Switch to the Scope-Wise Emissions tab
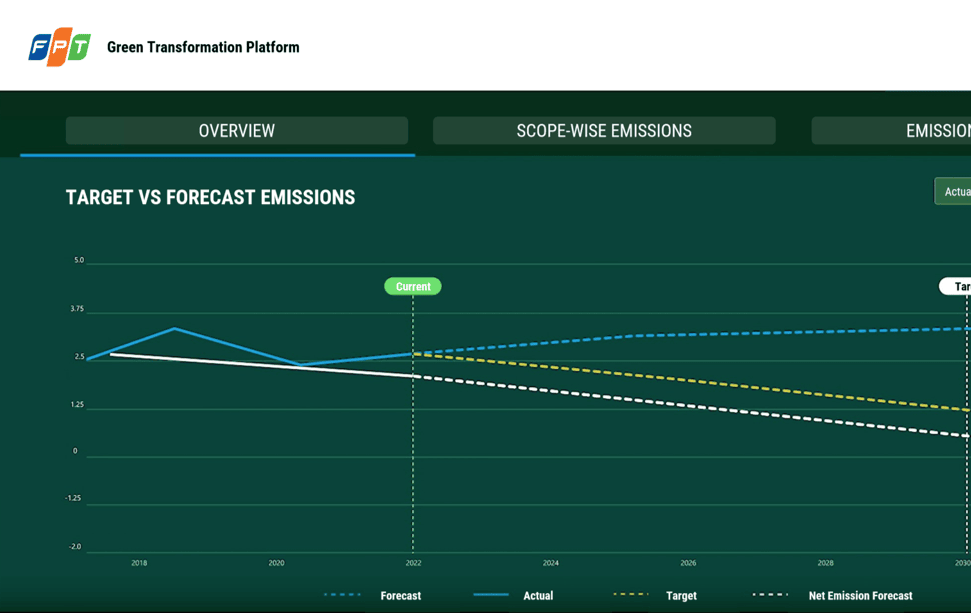 point(604,131)
